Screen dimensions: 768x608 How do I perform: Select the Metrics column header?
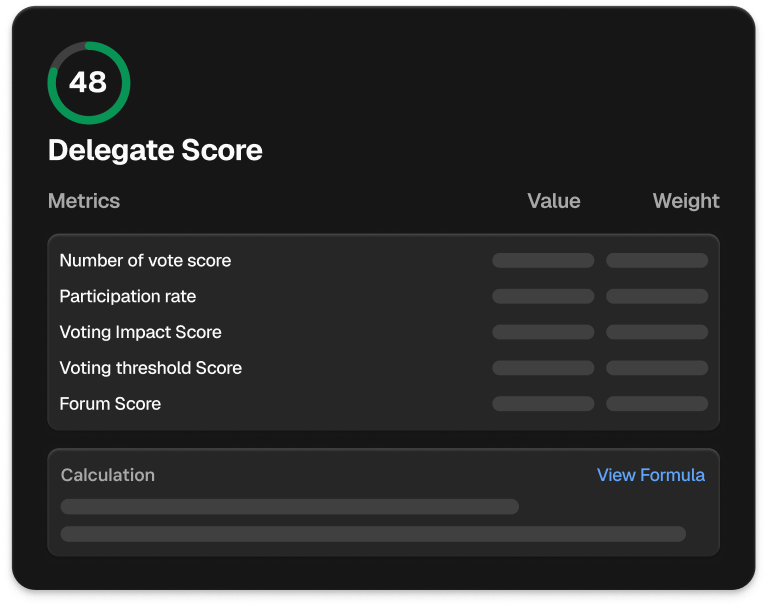(x=84, y=201)
